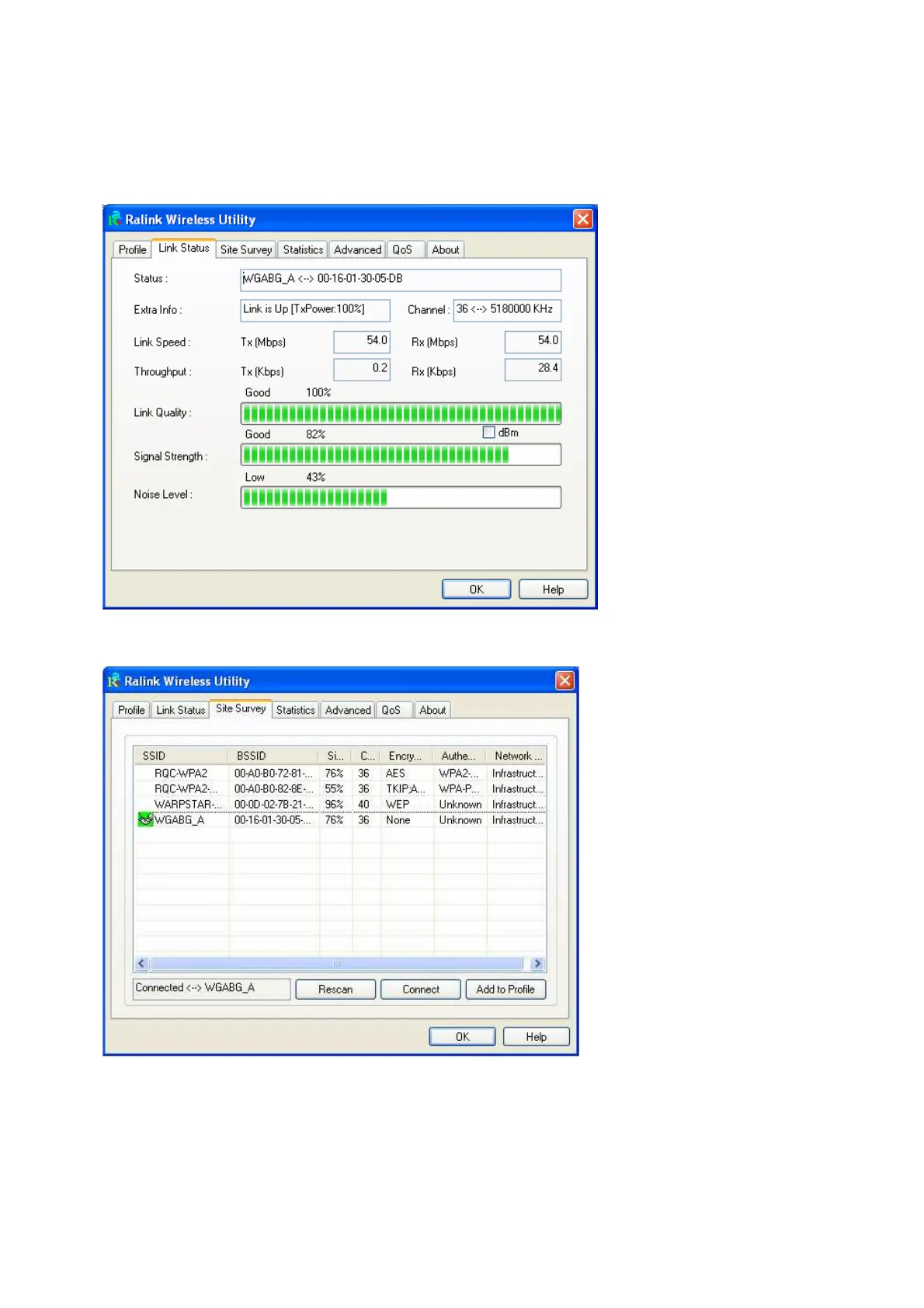
Task: Click BSSID 00-16-01-30-05 in the list
Action: (273, 819)
